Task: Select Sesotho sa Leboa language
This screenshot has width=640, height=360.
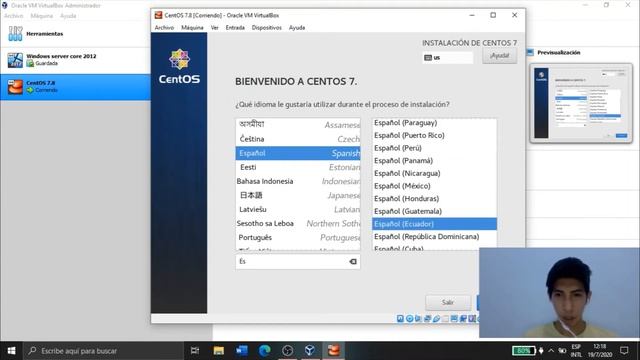Action: tap(298, 224)
